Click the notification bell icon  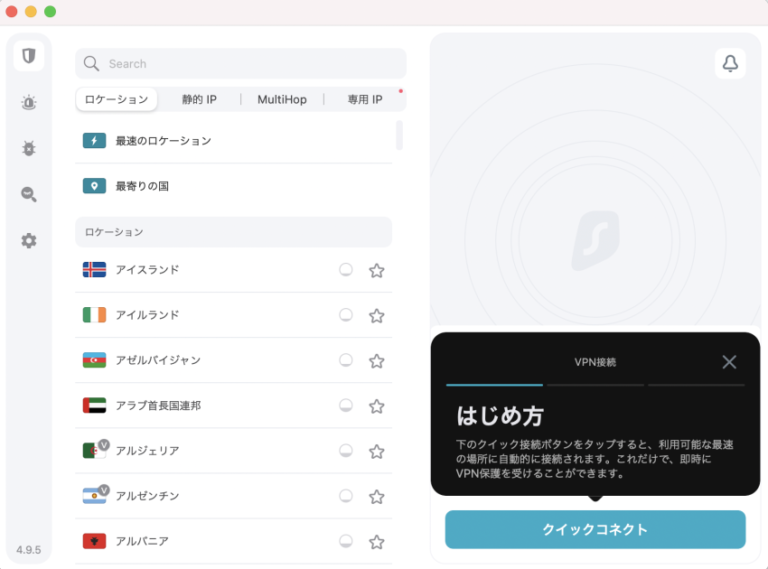point(730,64)
